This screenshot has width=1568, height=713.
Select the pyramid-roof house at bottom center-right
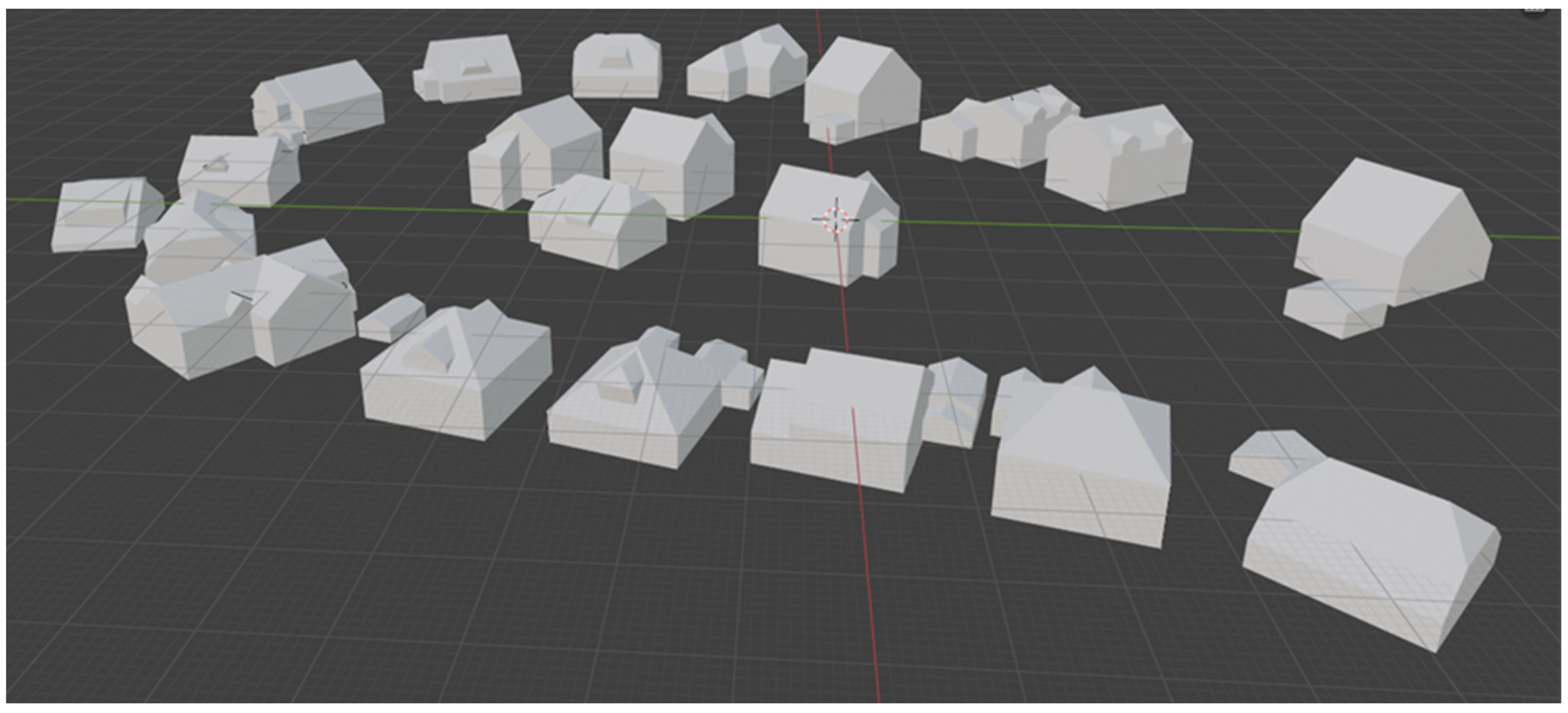(1083, 463)
